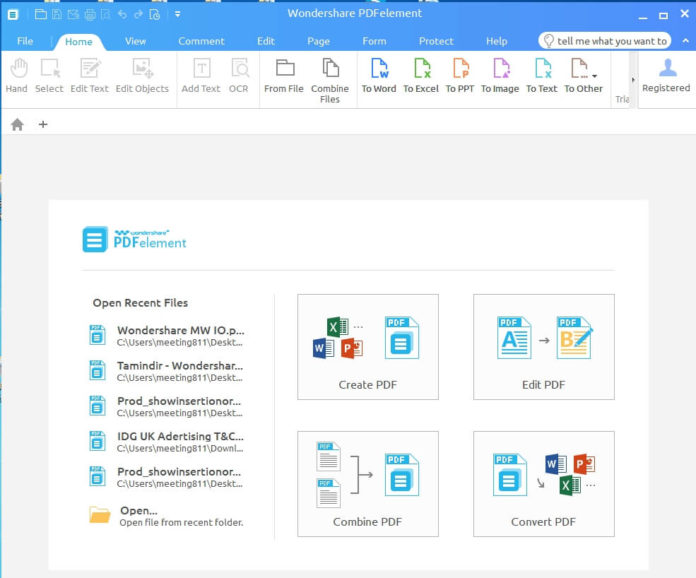696x578 pixels.
Task: Click the 'tell me what you want to' search box
Action: tap(605, 41)
